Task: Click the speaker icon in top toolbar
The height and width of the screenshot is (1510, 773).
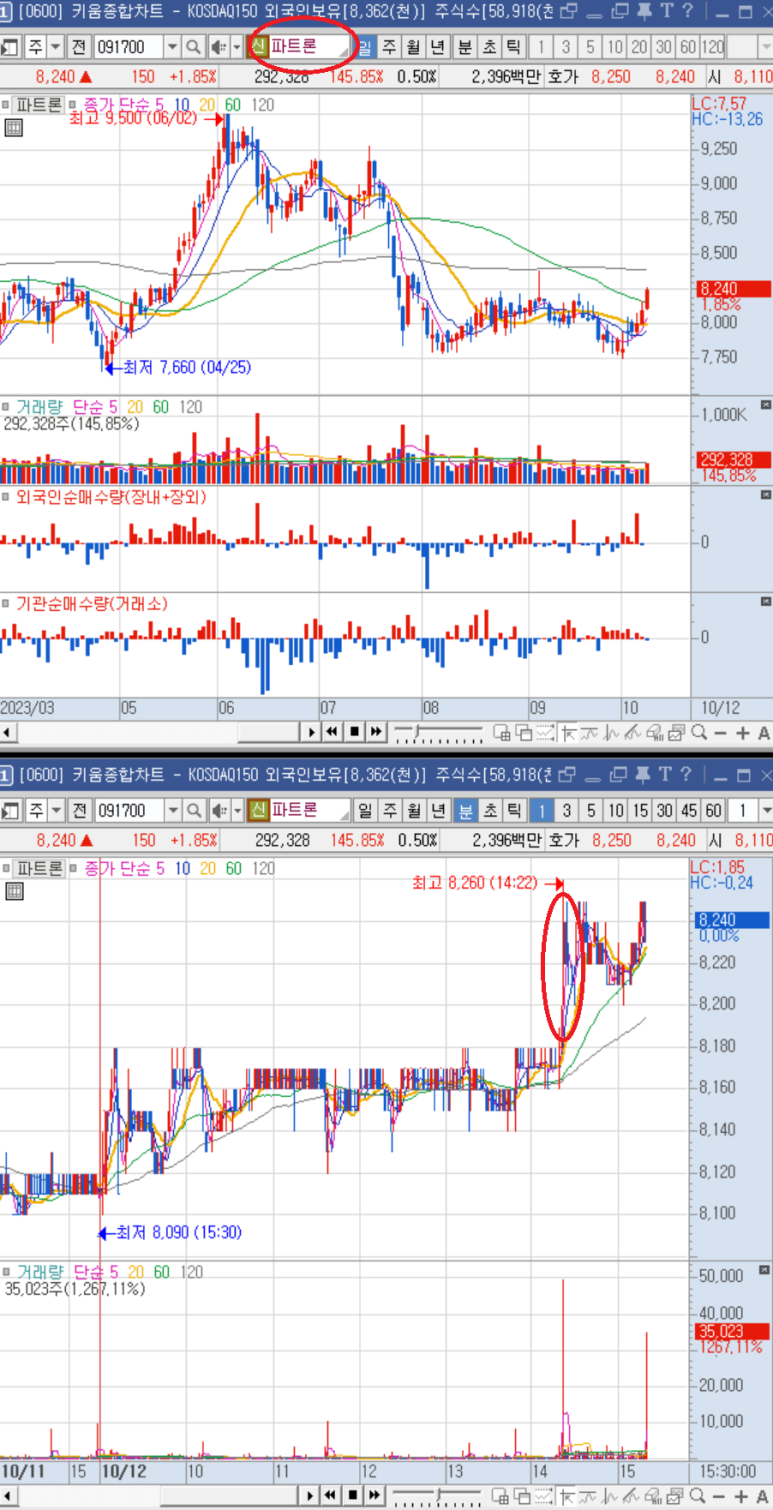Action: pyautogui.click(x=218, y=48)
